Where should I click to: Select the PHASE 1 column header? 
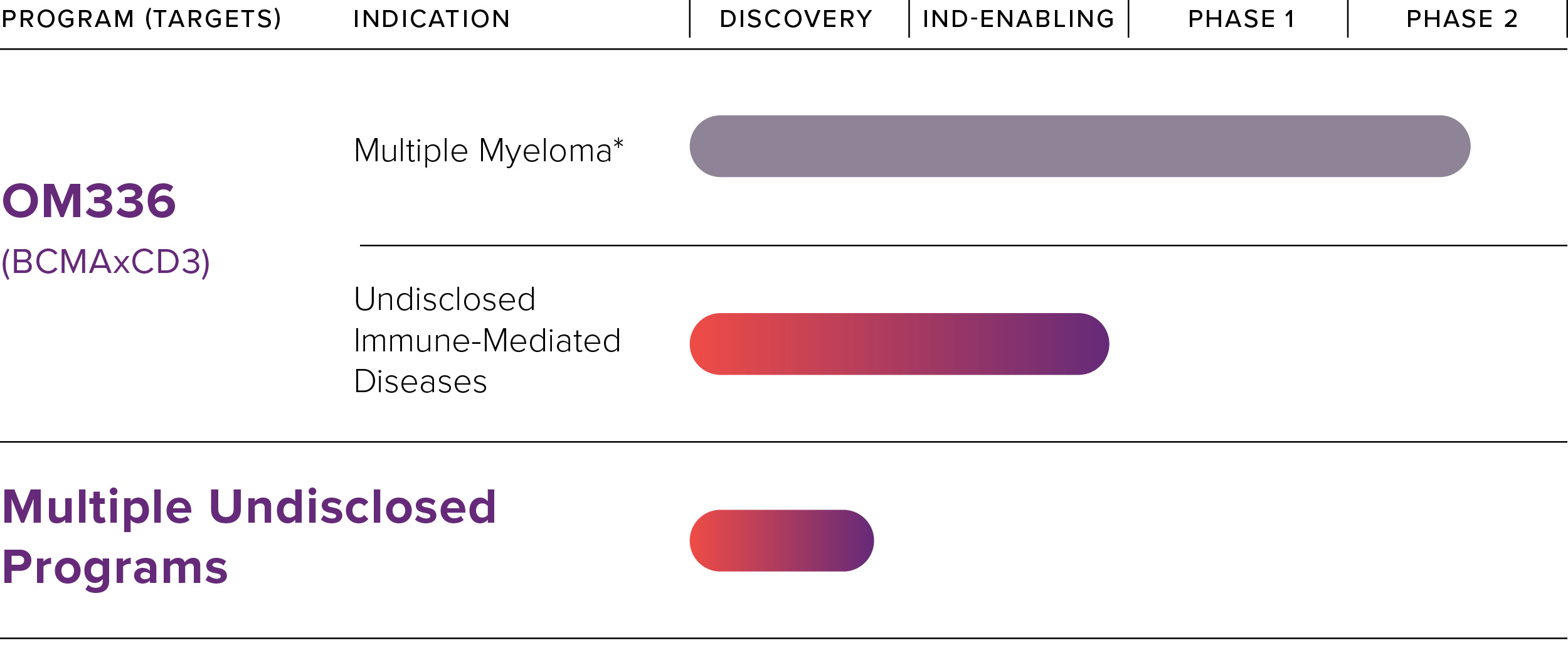point(1242,19)
